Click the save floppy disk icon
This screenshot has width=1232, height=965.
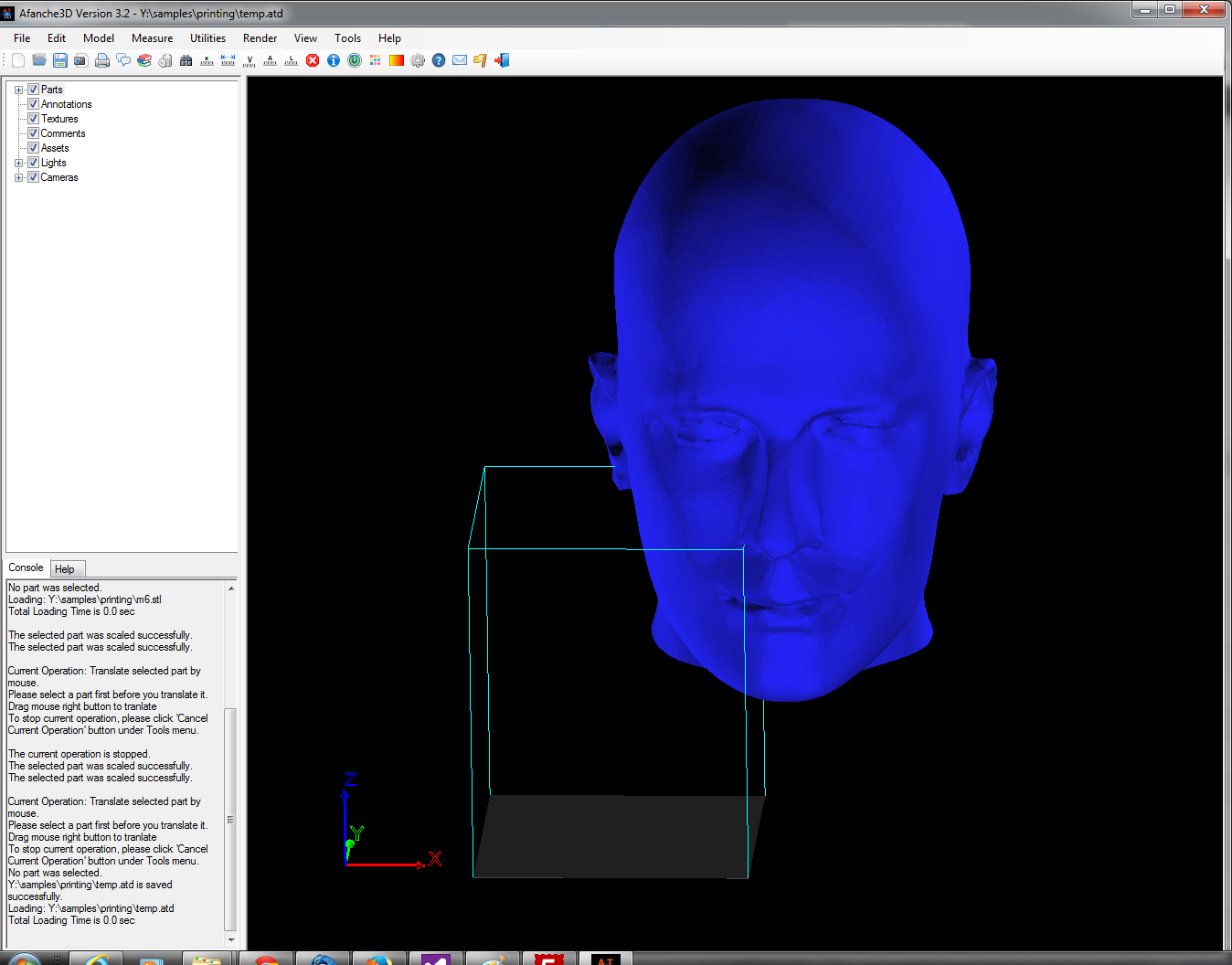[60, 60]
